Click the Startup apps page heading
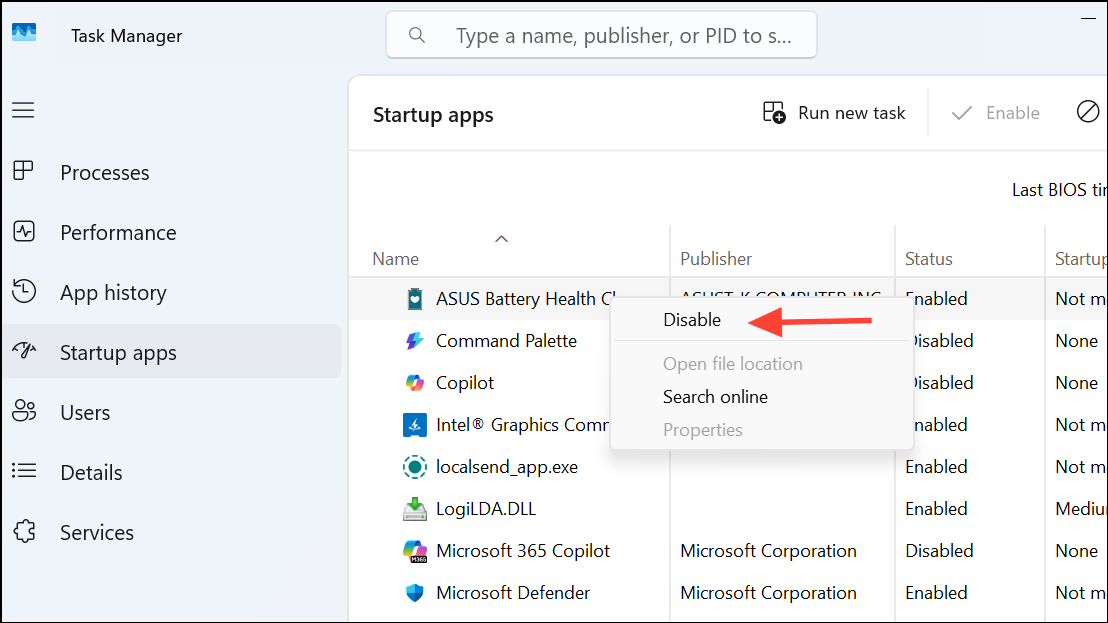The image size is (1108, 623). pyautogui.click(x=433, y=114)
